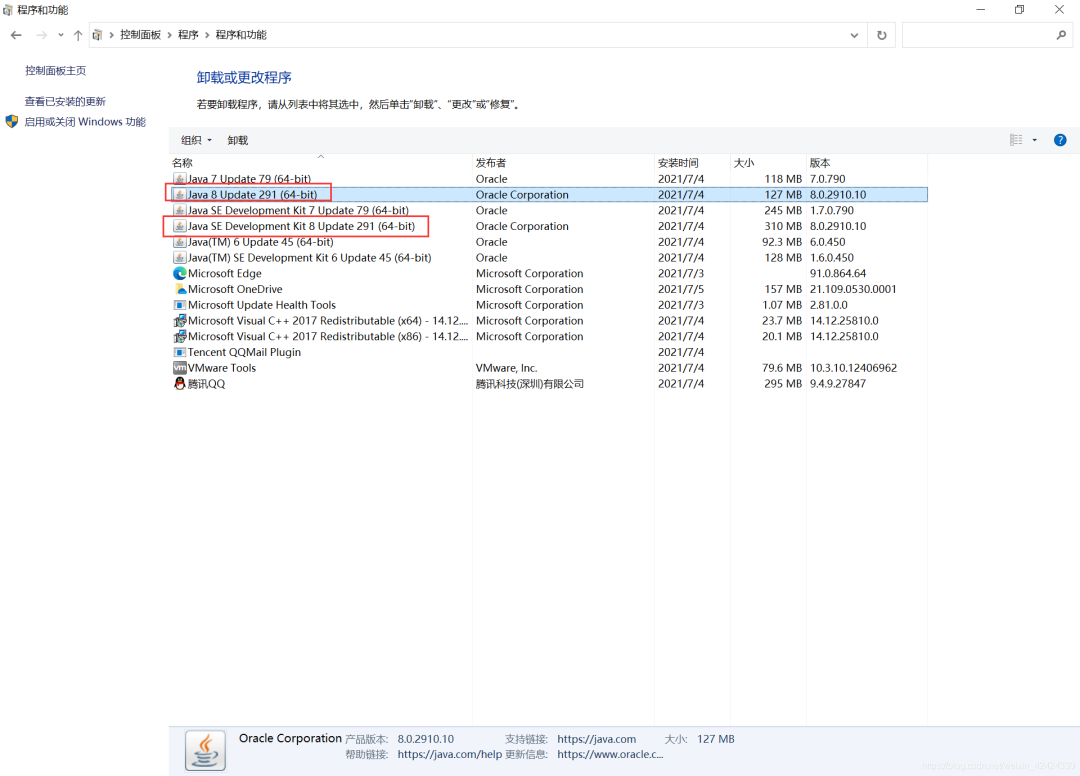This screenshot has width=1080, height=776.
Task: Open https://www.oracle.c... update info link
Action: point(610,755)
